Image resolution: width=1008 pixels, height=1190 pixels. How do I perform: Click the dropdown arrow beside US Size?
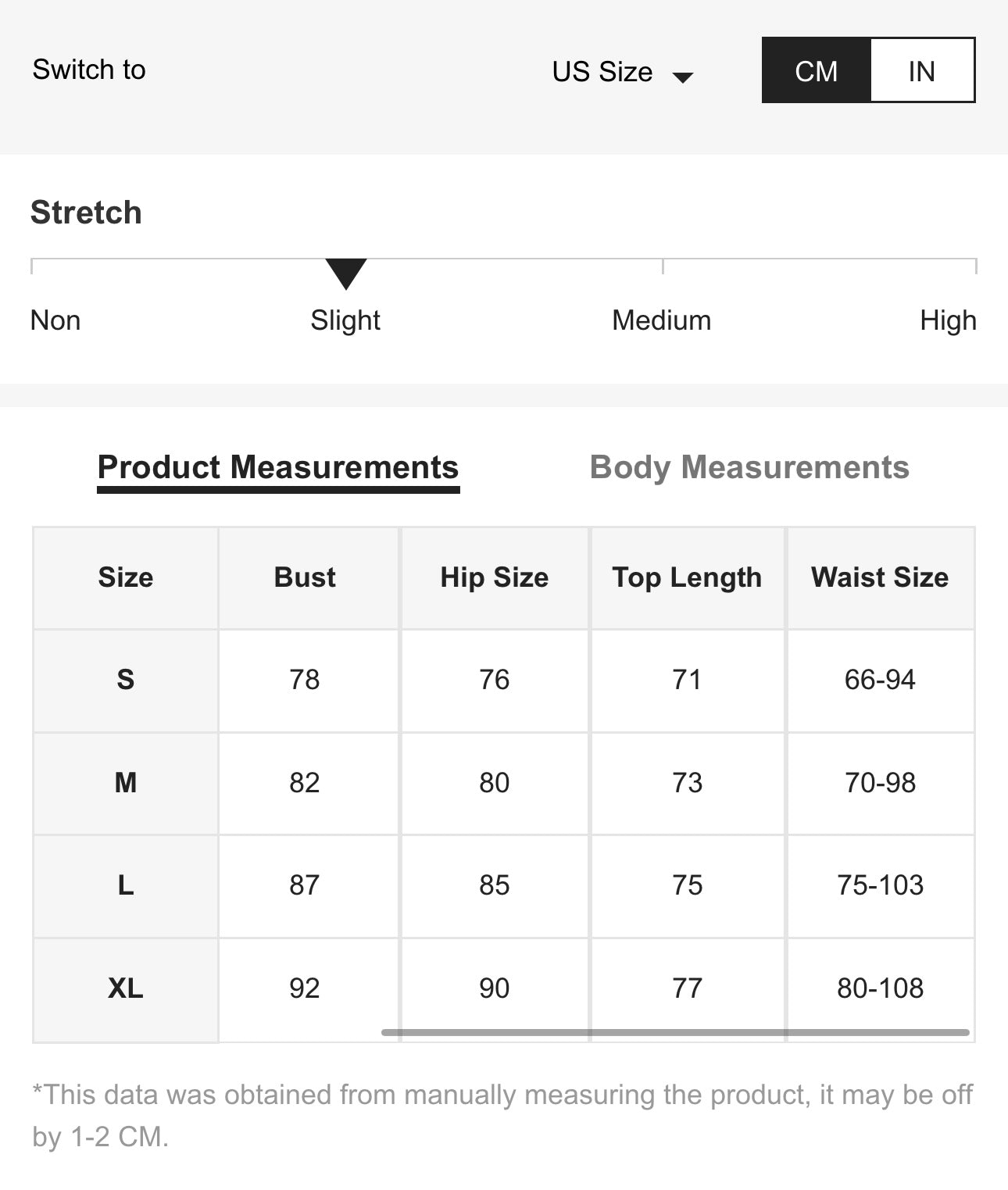(683, 77)
